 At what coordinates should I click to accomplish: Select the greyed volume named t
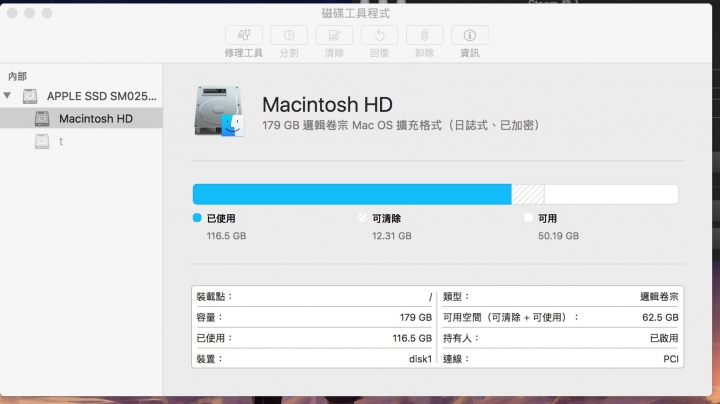(61, 141)
